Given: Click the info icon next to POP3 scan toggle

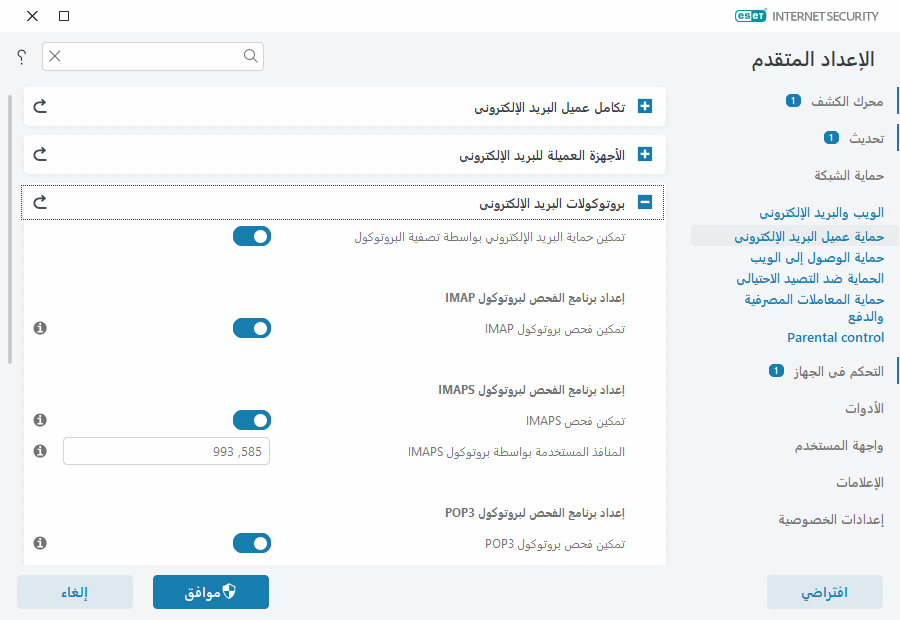Looking at the screenshot, I should (40, 543).
